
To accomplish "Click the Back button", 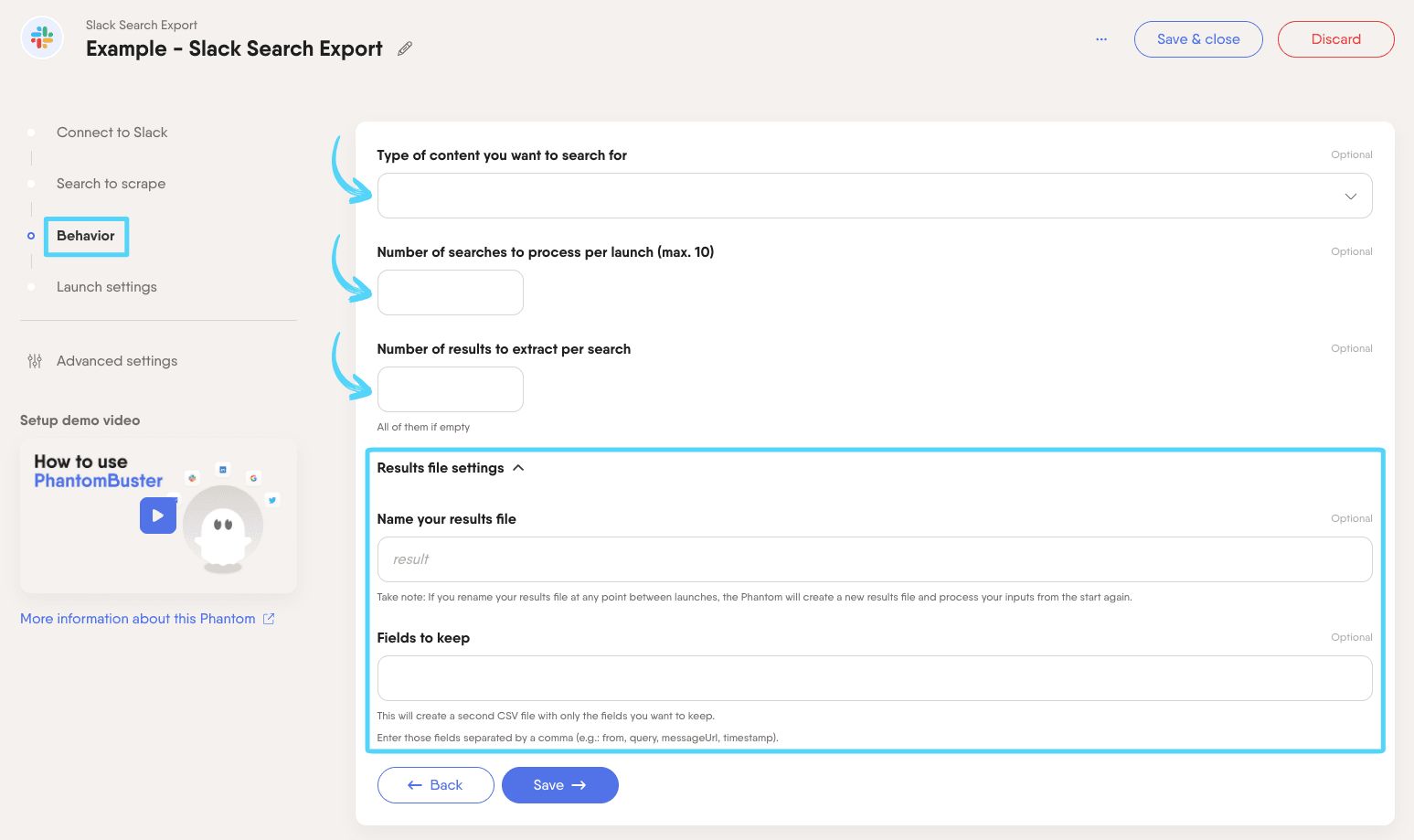I will click(436, 785).
